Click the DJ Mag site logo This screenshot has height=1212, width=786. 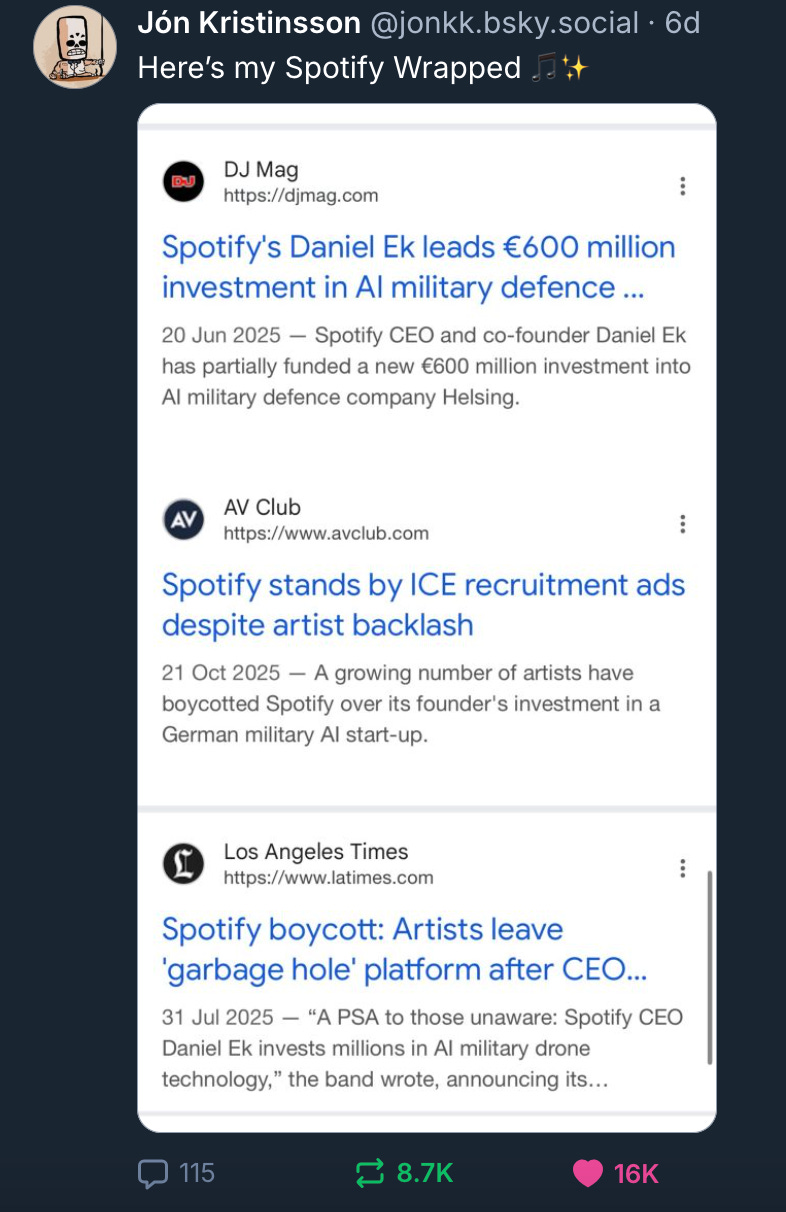[183, 182]
